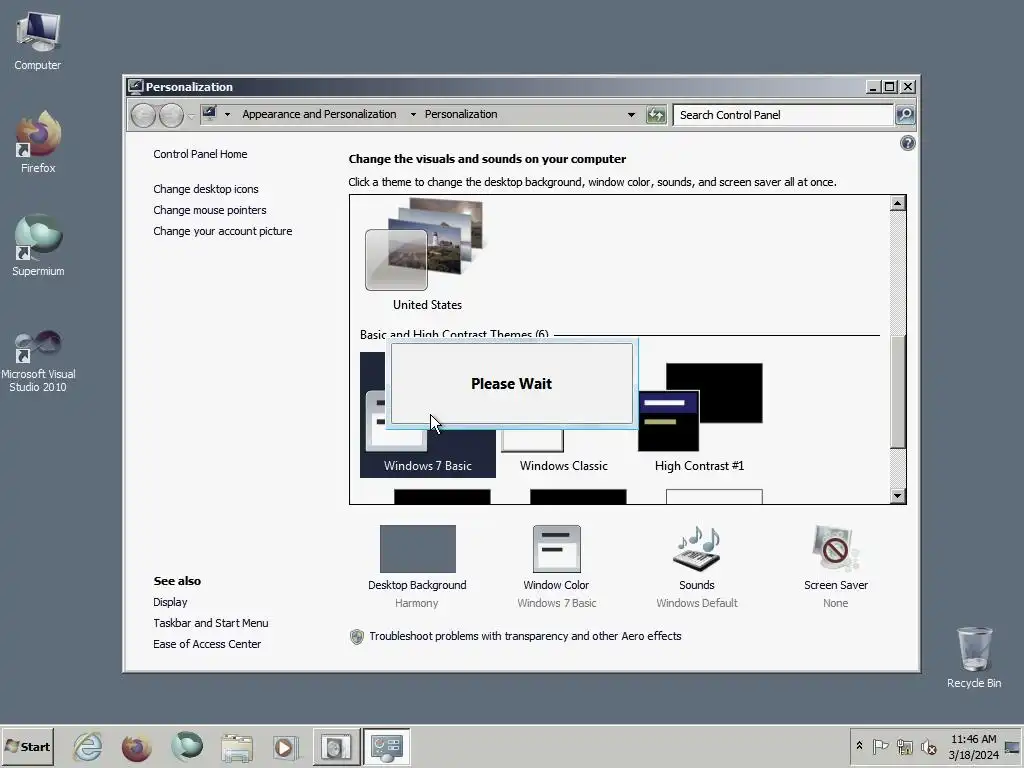
Task: Click Change your account picture
Action: tap(223, 231)
